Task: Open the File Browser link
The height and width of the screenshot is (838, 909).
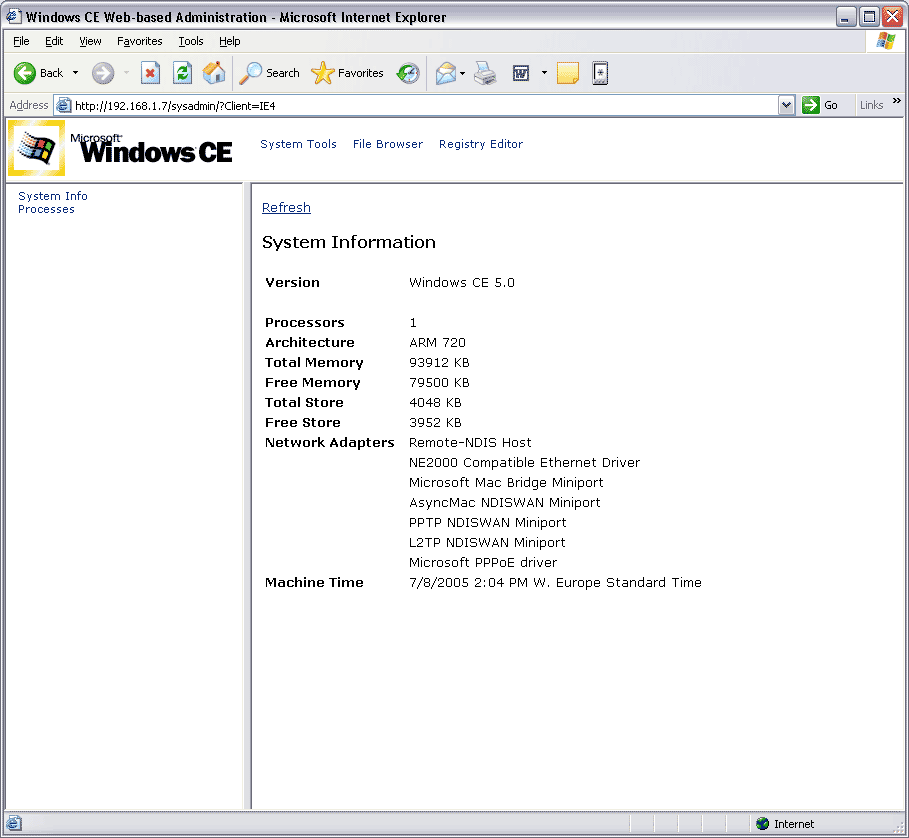Action: pos(388,144)
